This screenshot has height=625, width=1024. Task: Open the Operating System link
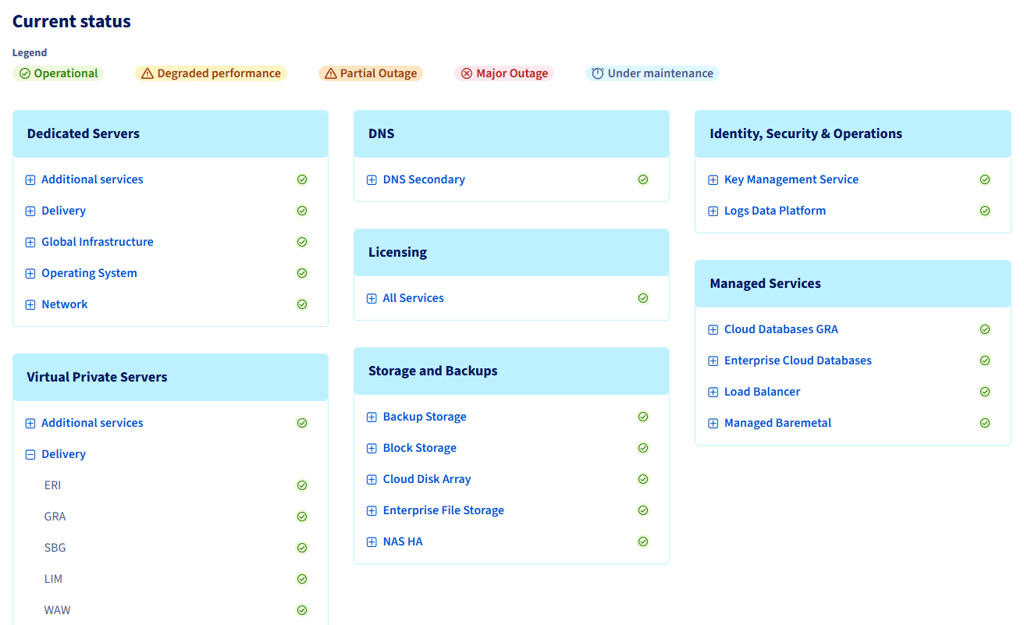pos(89,273)
